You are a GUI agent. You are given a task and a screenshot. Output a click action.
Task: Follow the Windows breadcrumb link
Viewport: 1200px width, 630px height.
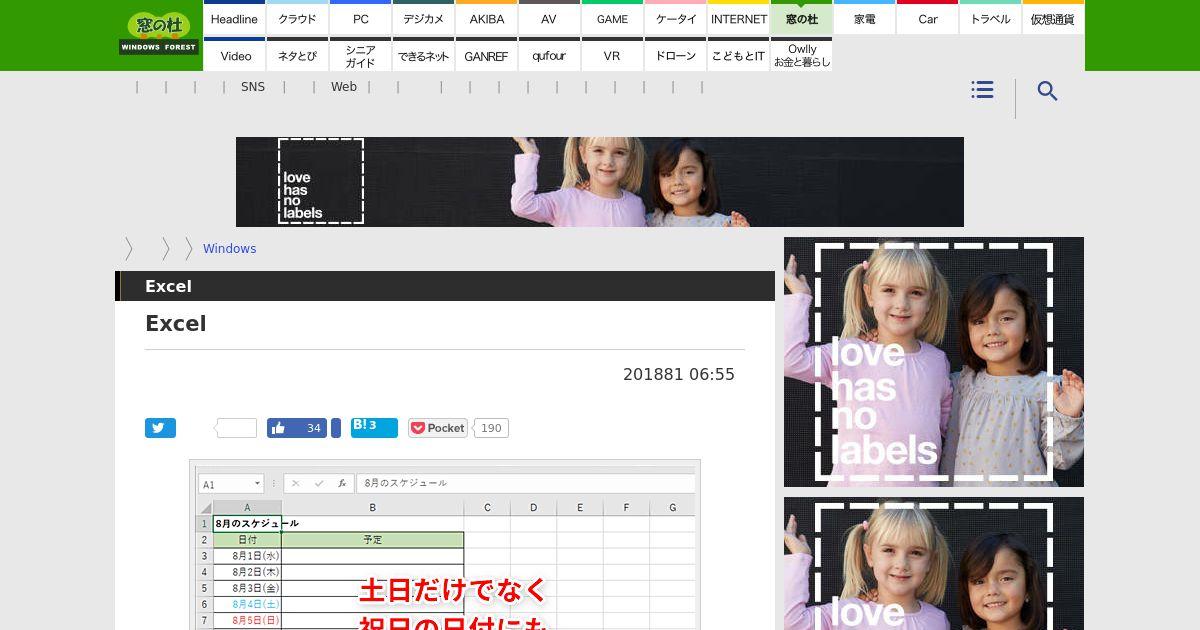pyautogui.click(x=229, y=249)
